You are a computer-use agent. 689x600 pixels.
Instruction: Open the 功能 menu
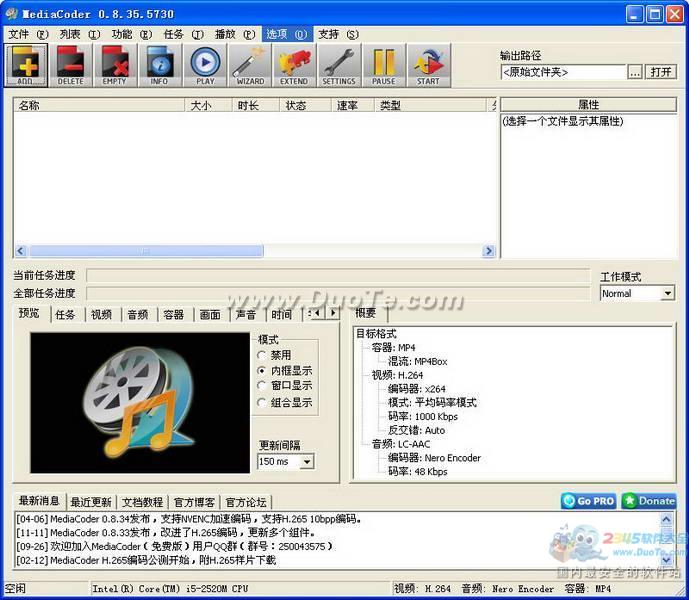pyautogui.click(x=132, y=34)
